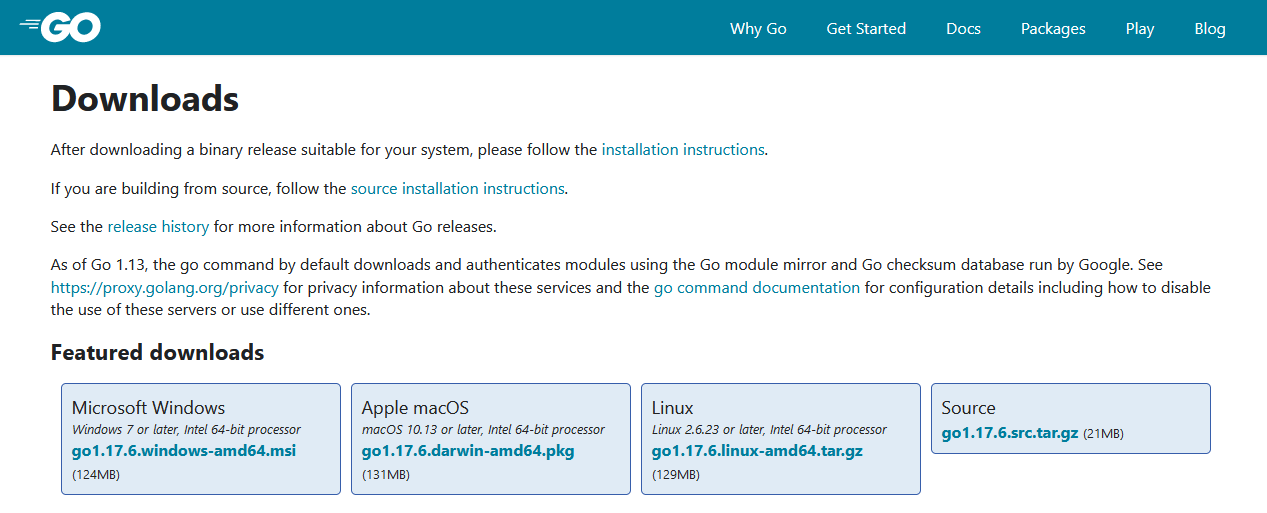Download go1.17.6.darwin-amd64.pkg for macOS
This screenshot has height=513, width=1267.
pyautogui.click(x=467, y=451)
